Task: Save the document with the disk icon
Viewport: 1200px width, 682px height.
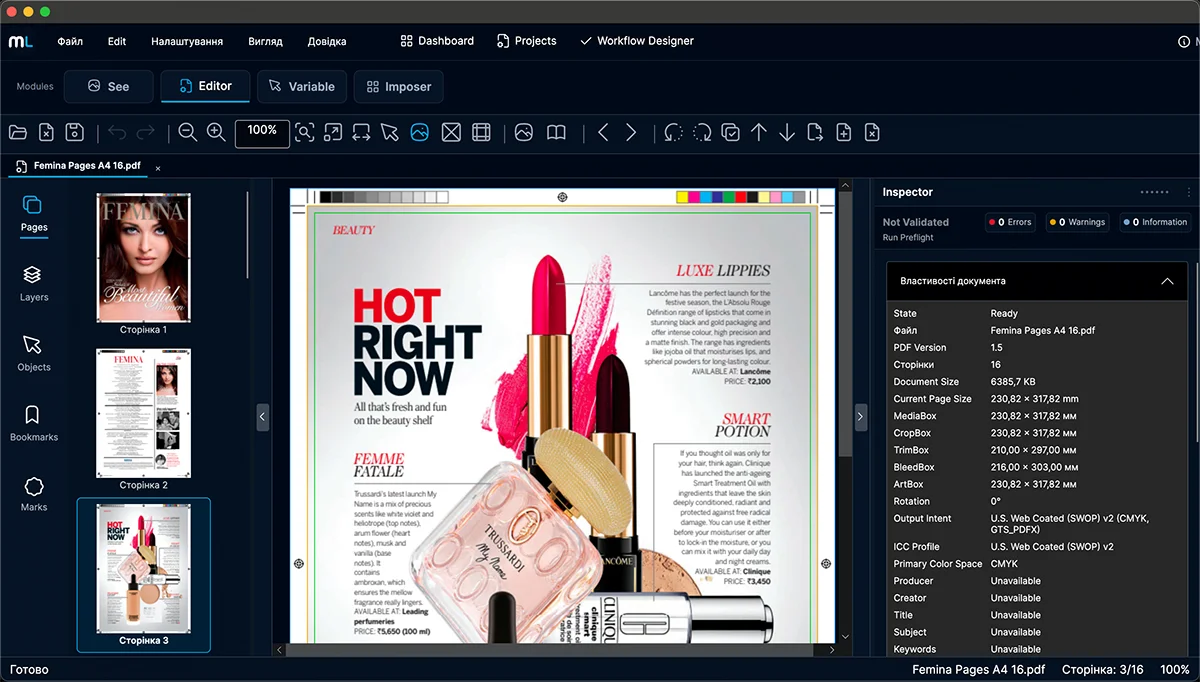Action: coord(73,132)
